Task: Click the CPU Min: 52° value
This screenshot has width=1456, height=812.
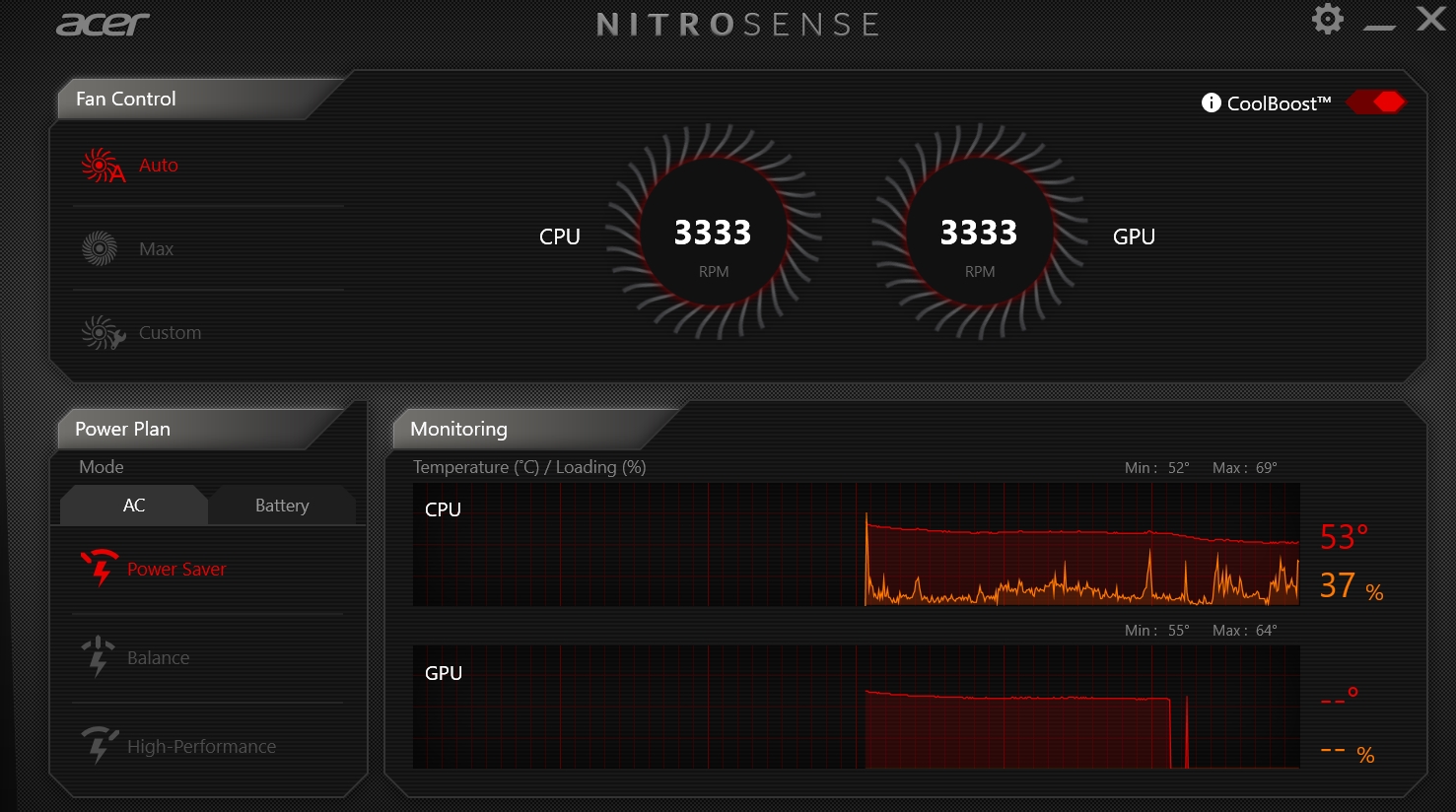Action: 1157,468
